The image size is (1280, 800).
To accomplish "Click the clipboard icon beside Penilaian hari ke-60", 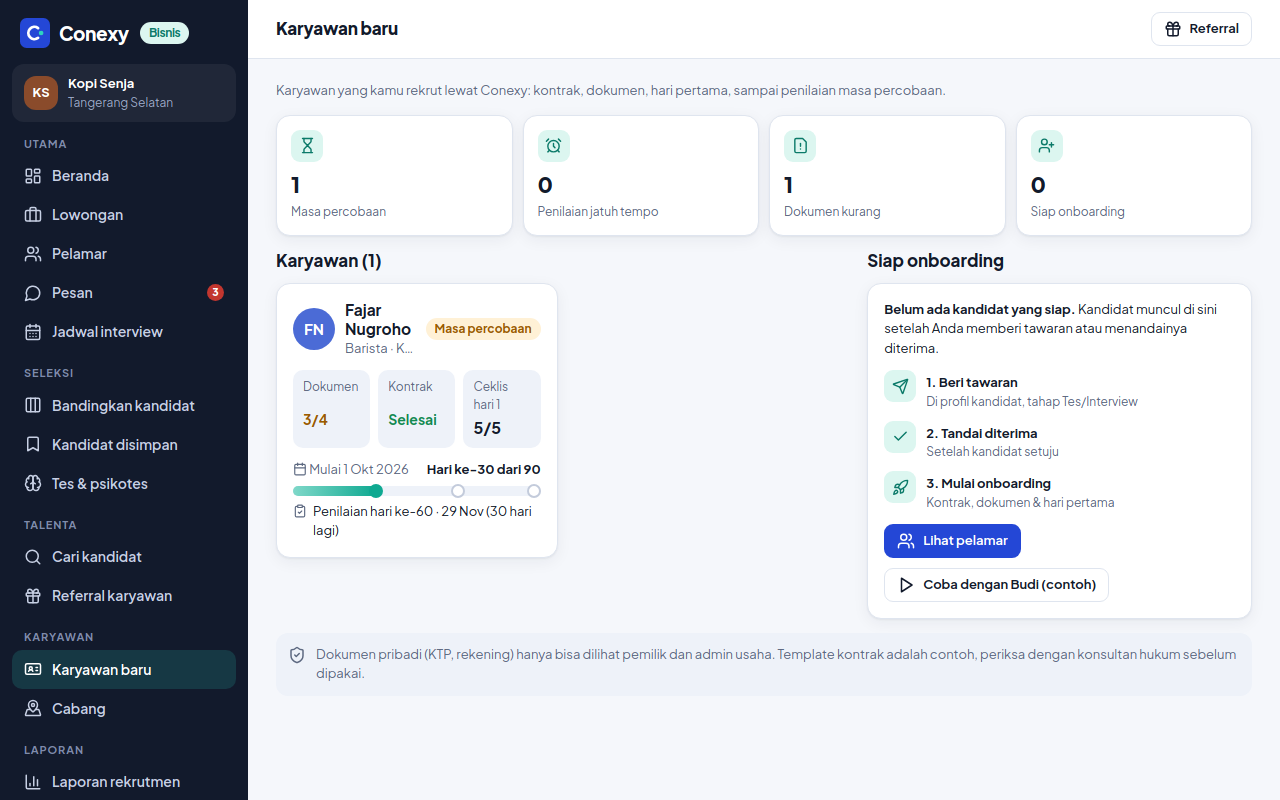I will pyautogui.click(x=300, y=511).
